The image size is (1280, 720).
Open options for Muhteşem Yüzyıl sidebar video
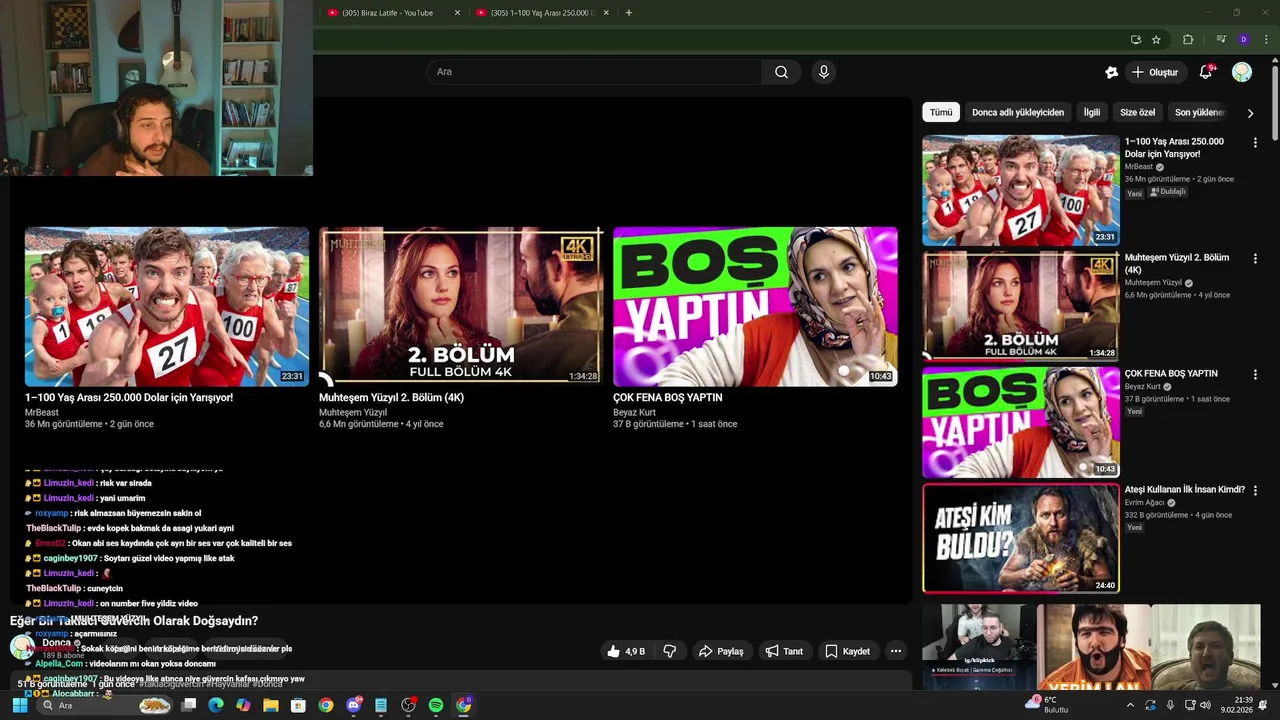coord(1255,259)
